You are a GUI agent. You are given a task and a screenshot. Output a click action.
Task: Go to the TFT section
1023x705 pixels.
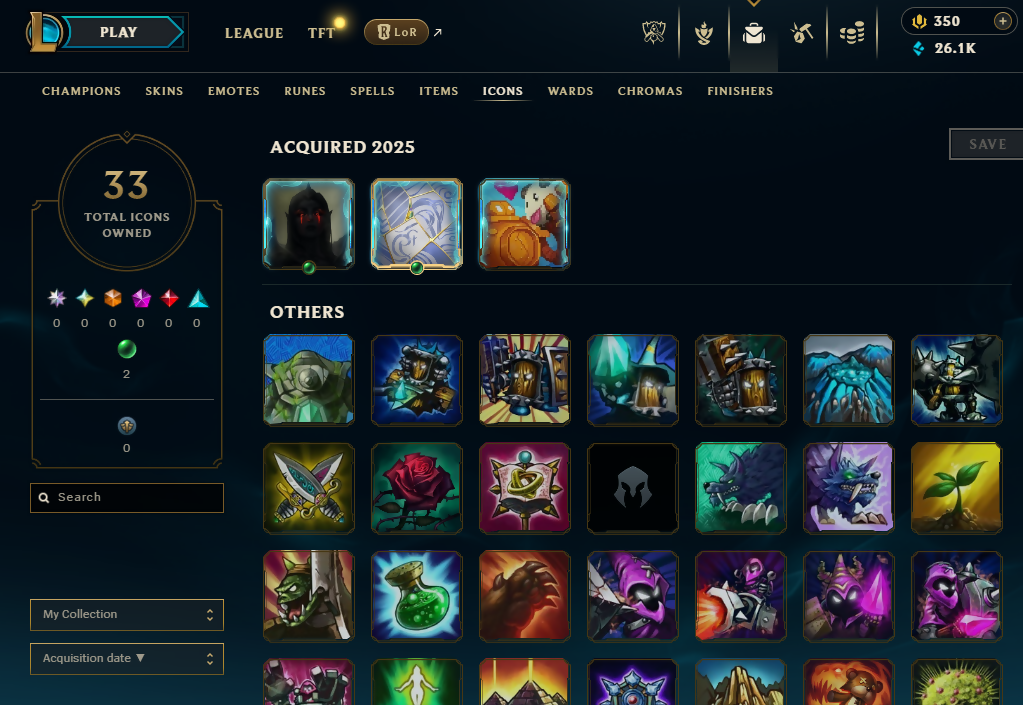(322, 33)
